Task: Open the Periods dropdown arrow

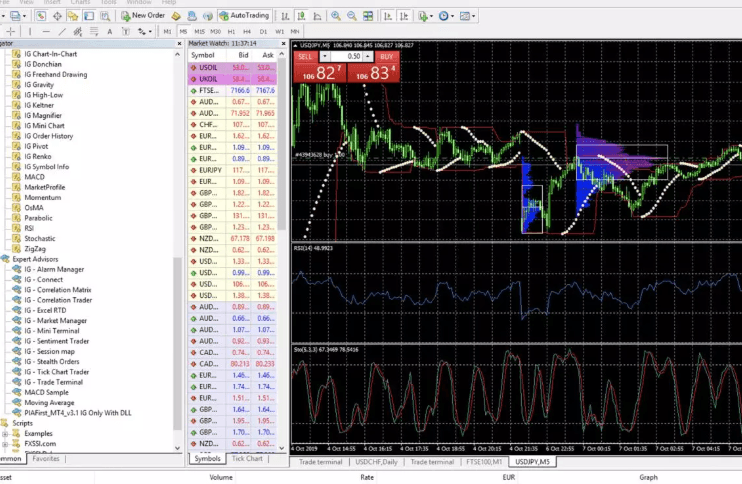Action: [x=452, y=17]
